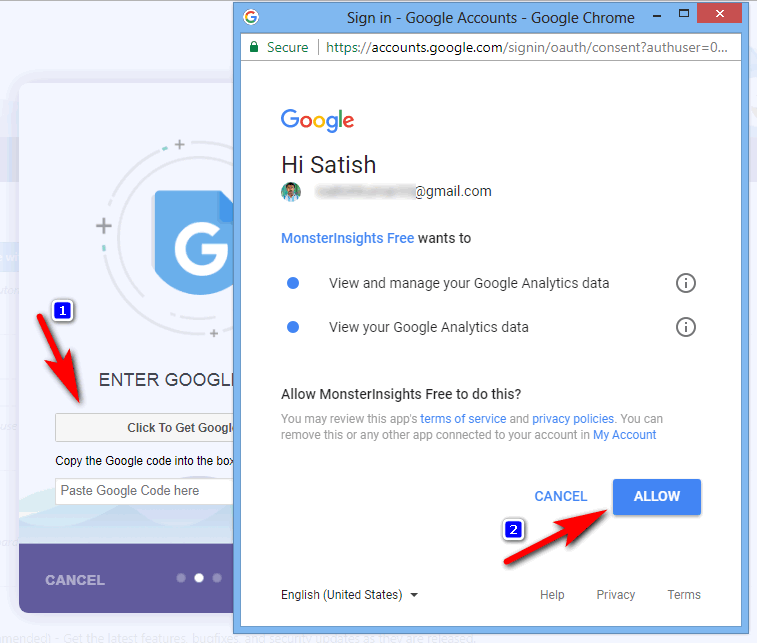The image size is (757, 643).
Task: Open the privacy policies link
Action: coord(573,419)
